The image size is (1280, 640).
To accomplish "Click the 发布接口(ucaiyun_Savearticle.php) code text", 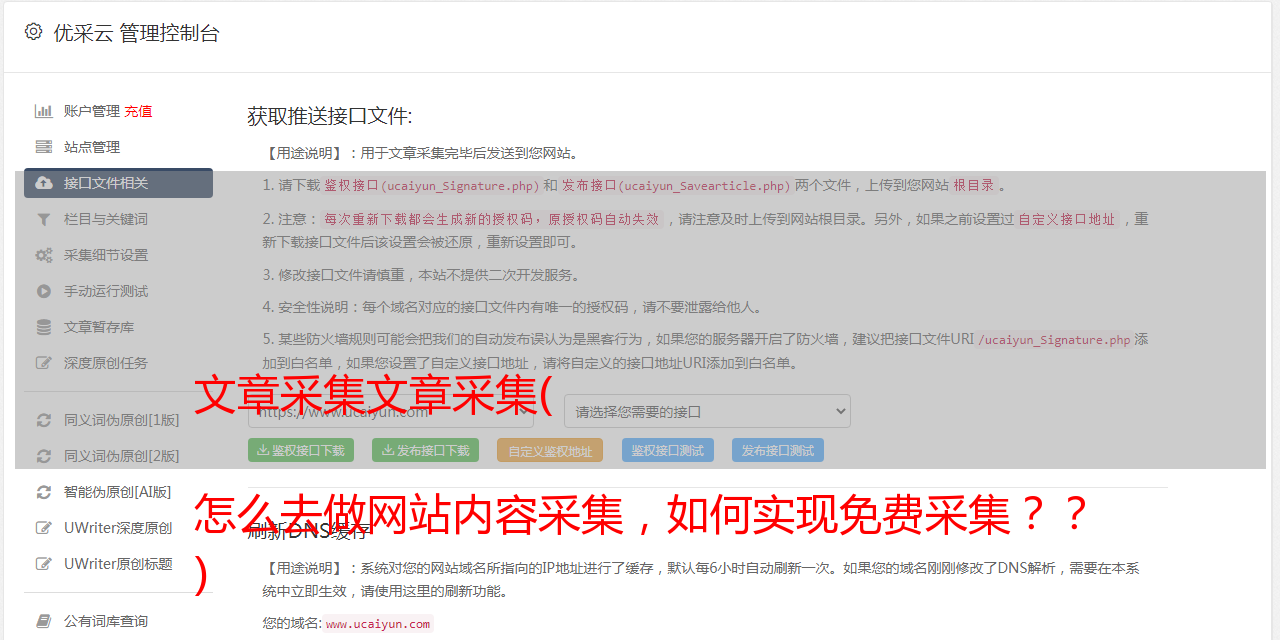I will pos(676,185).
